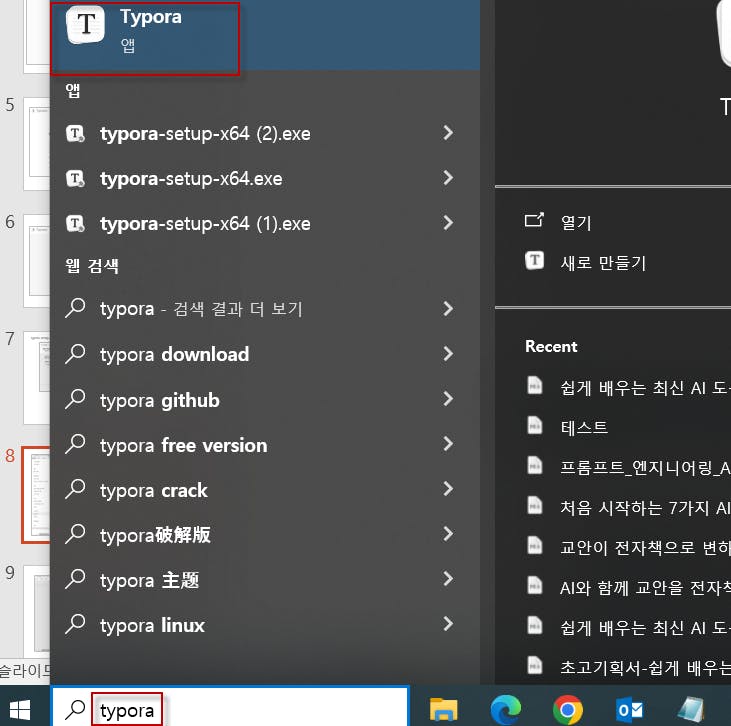Open the Typora app best match result
The width and height of the screenshot is (731, 726).
265,34
